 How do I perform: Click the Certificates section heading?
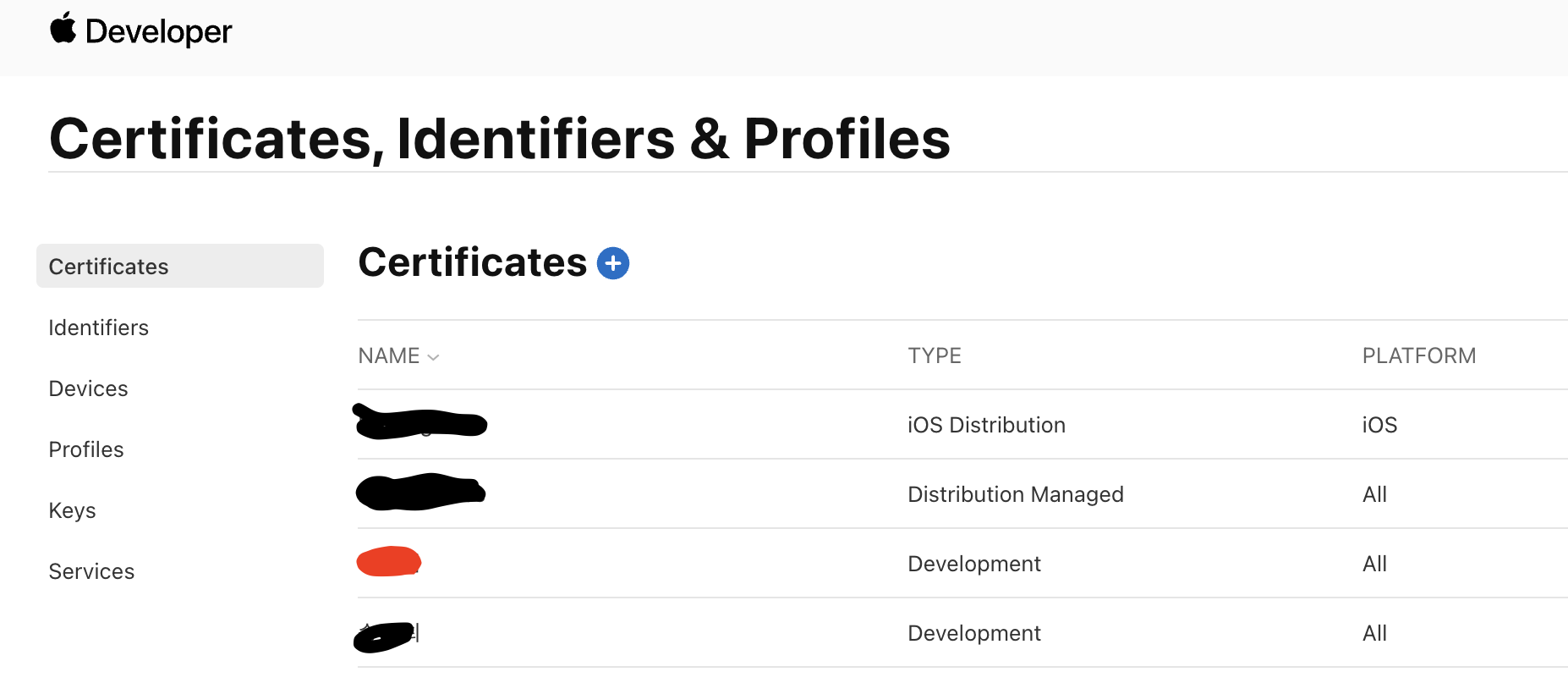point(473,262)
